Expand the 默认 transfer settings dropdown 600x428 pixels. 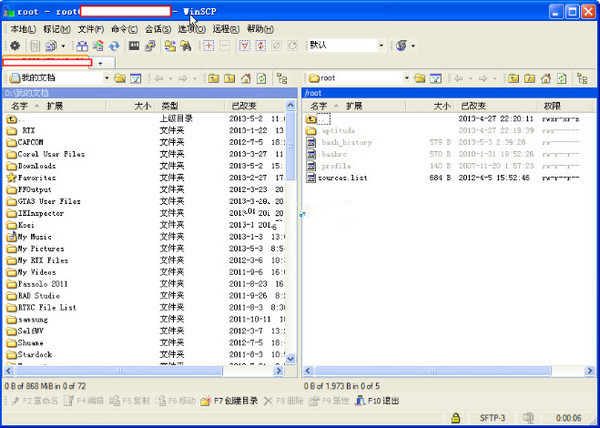point(381,46)
